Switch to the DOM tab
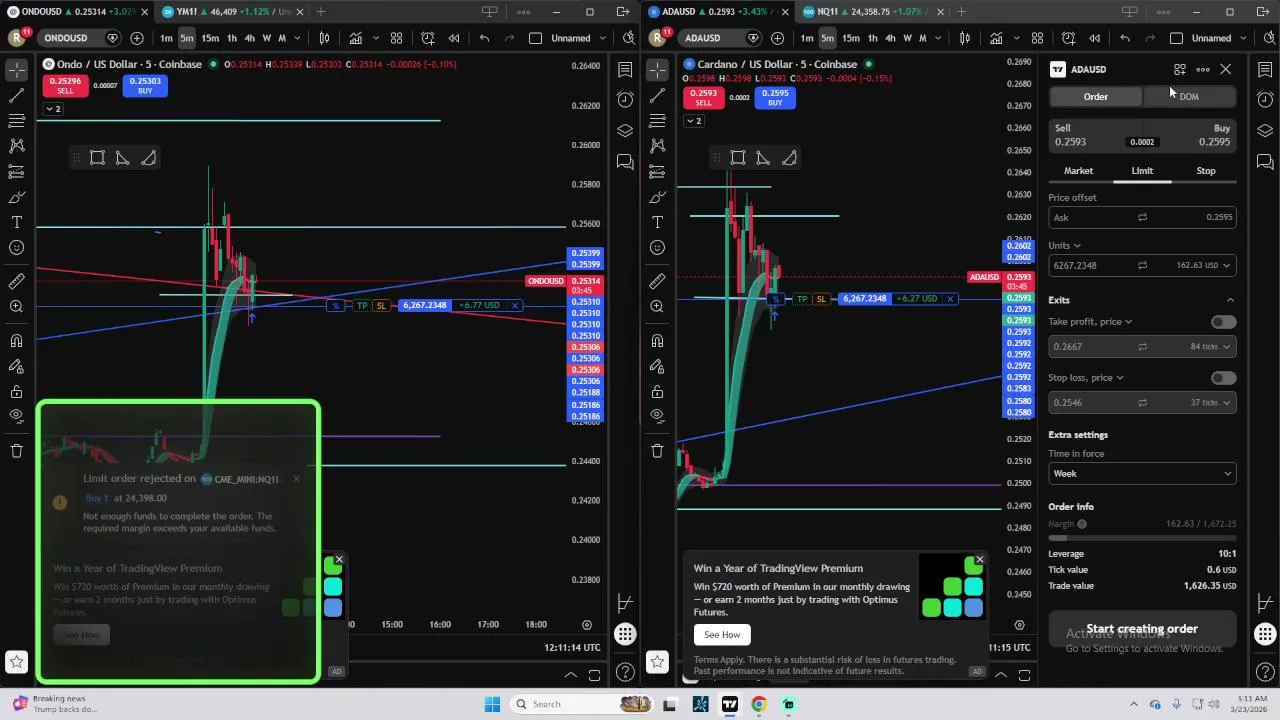 tap(1189, 96)
